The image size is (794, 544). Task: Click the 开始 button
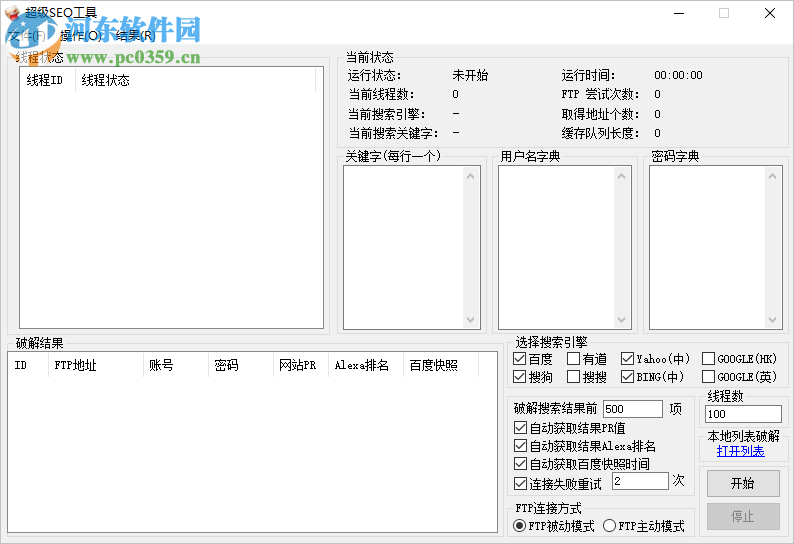click(x=743, y=483)
